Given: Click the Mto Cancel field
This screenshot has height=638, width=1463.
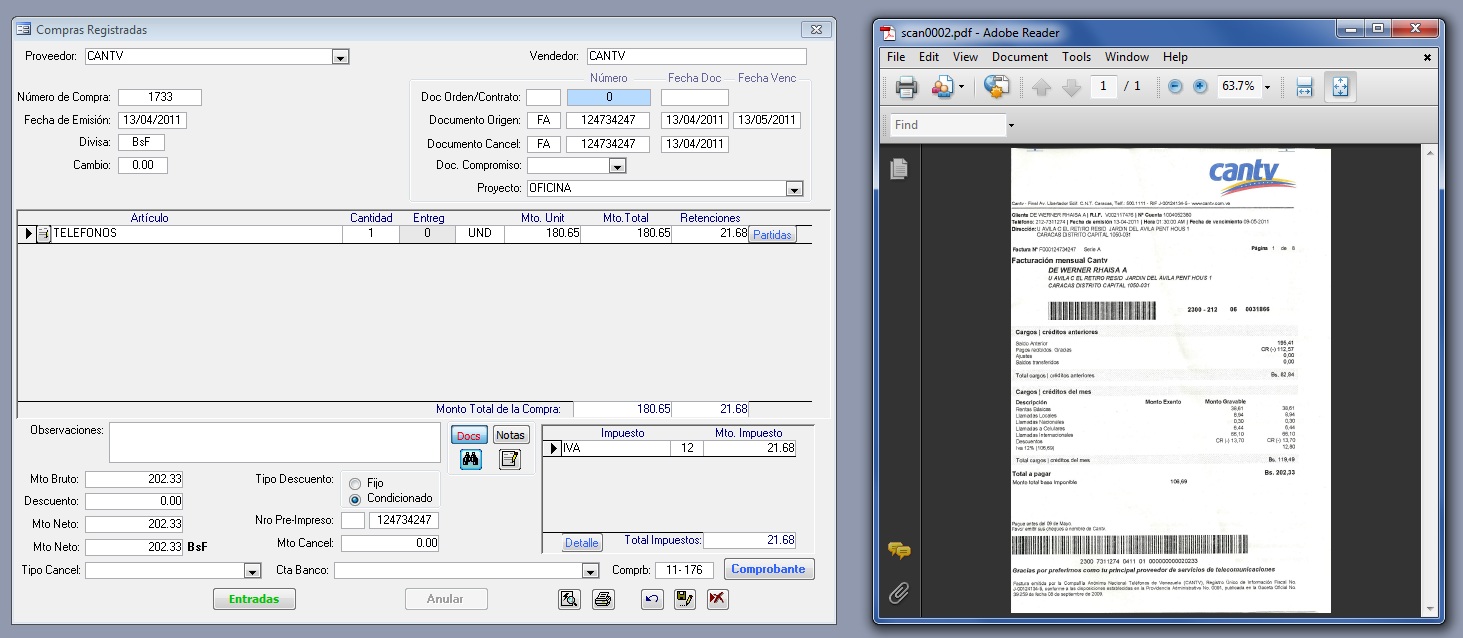Looking at the screenshot, I should tap(390, 543).
